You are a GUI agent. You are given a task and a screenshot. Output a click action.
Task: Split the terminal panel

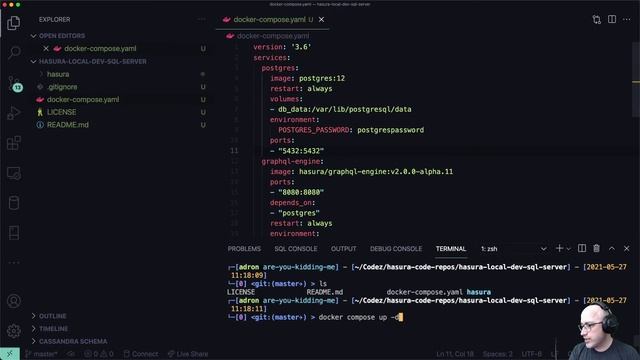(x=582, y=248)
